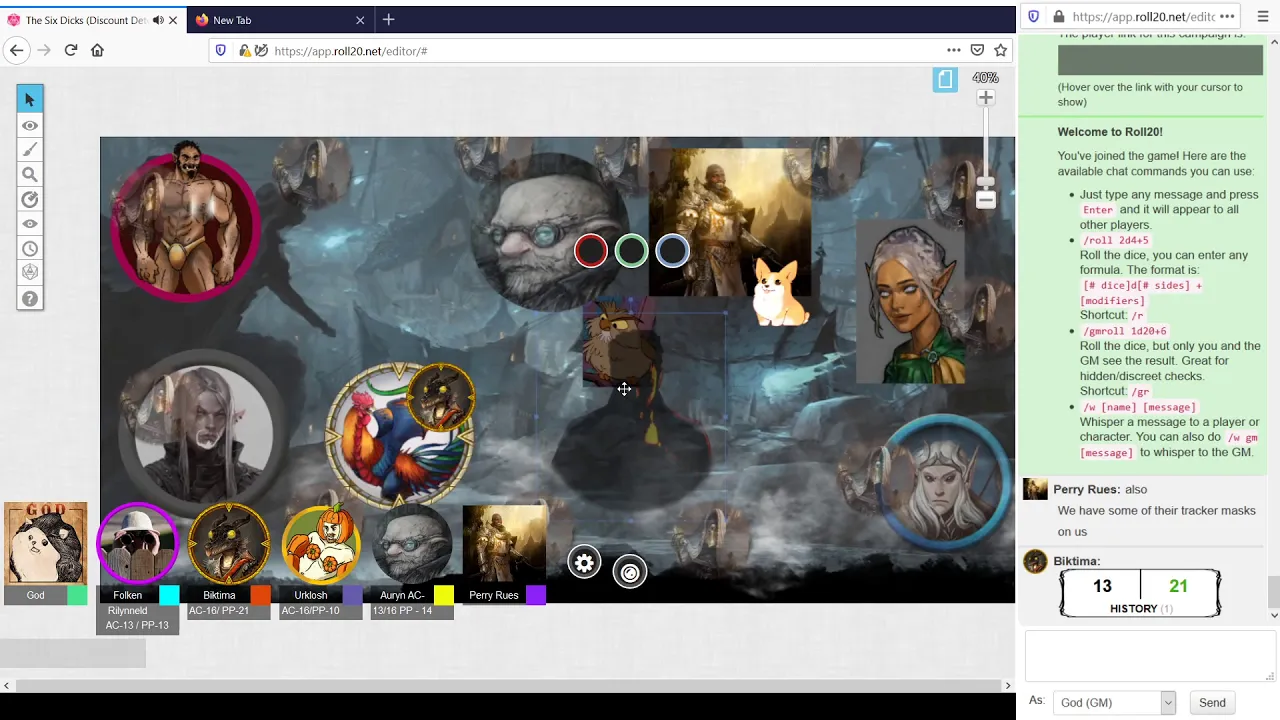The height and width of the screenshot is (720, 1280).
Task: Open the token settings gear icon
Action: tap(584, 563)
